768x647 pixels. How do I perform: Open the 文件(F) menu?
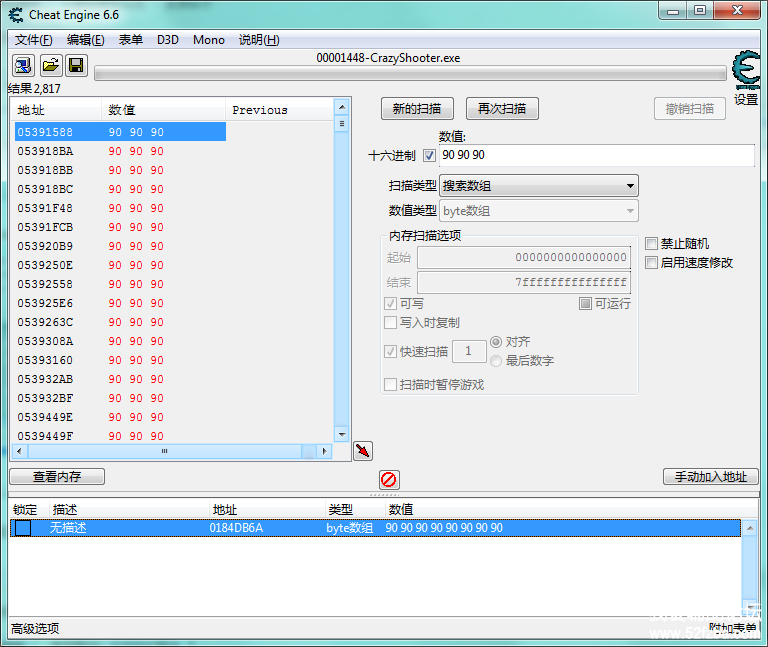click(x=33, y=40)
